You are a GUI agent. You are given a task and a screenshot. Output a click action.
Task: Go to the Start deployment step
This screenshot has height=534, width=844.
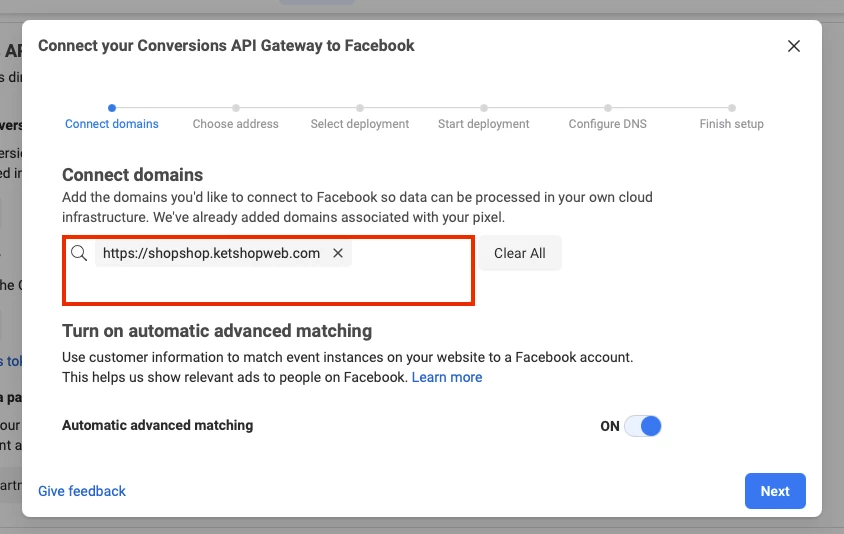[x=483, y=124]
